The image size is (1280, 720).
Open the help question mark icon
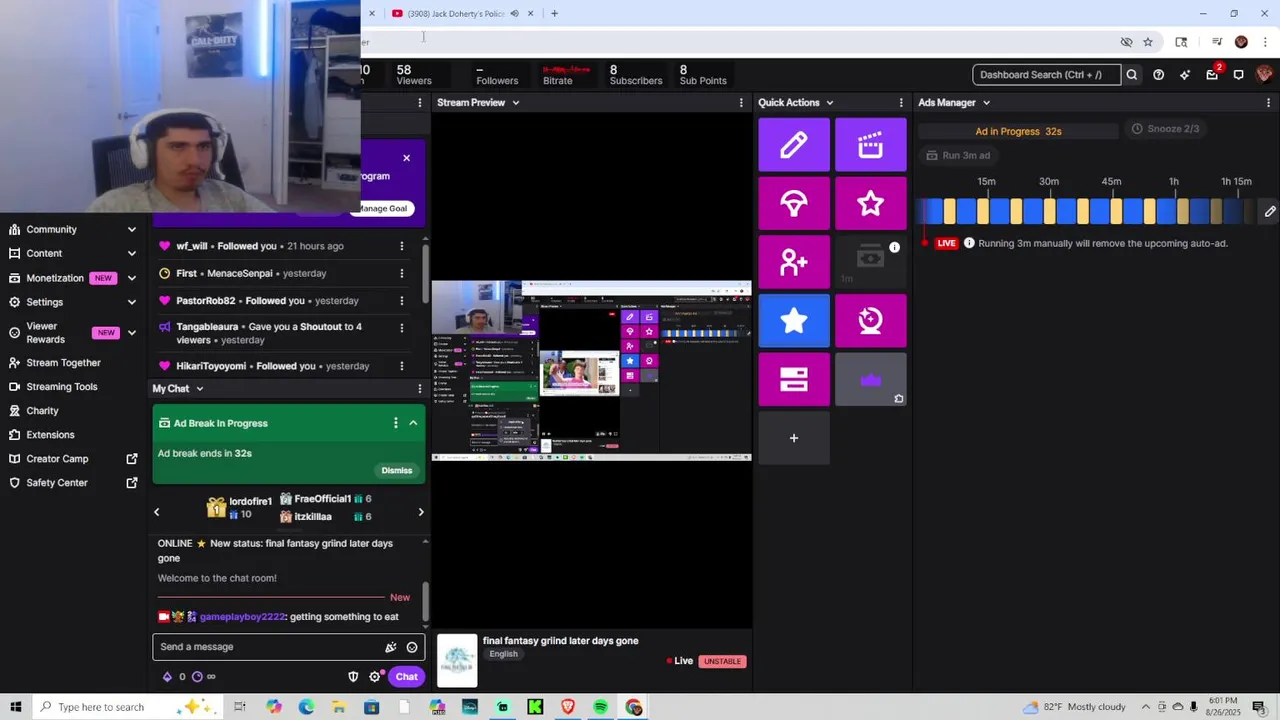click(1158, 74)
